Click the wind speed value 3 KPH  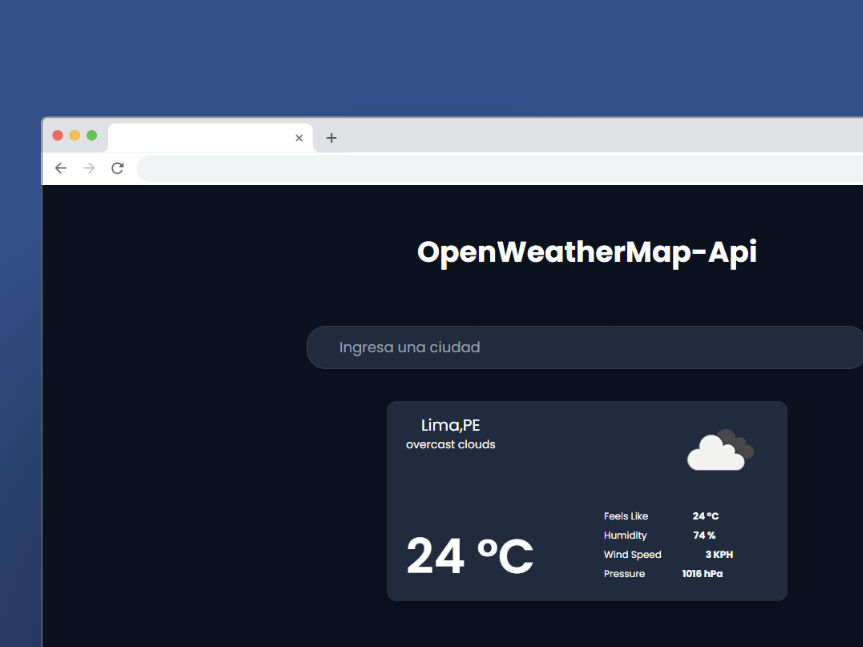click(719, 555)
